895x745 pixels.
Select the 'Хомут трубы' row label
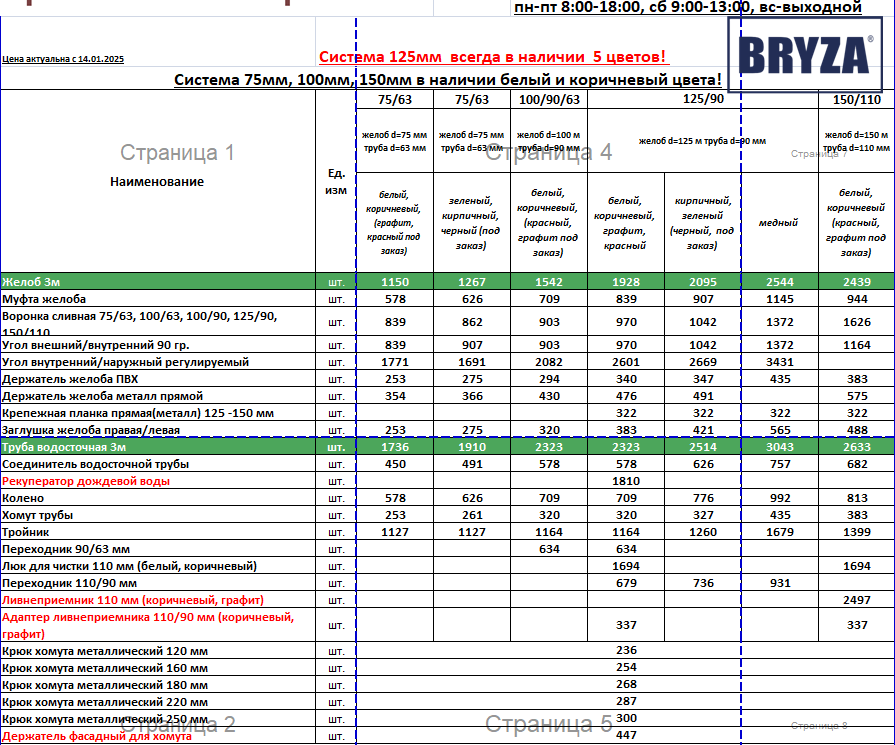pyautogui.click(x=38, y=515)
